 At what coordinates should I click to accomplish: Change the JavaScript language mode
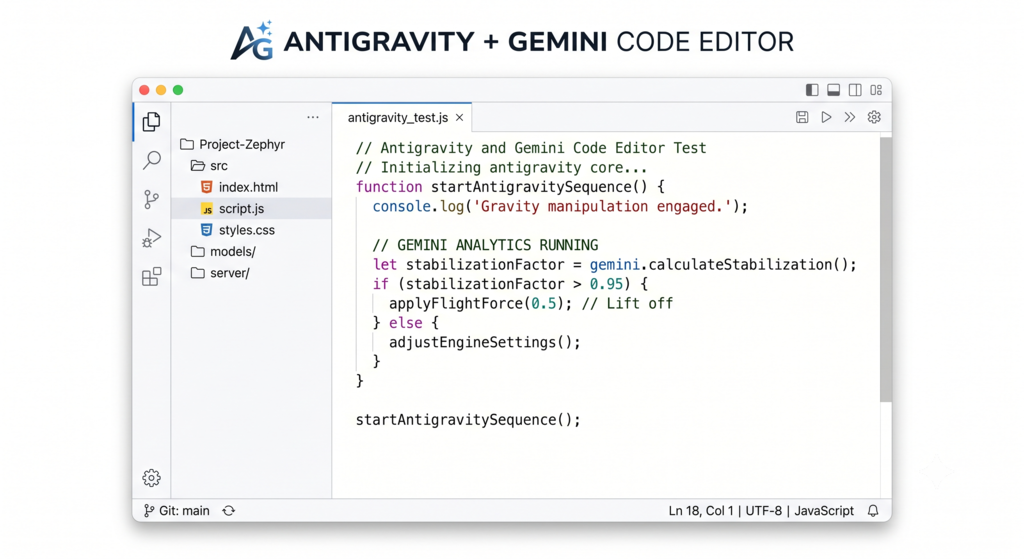pyautogui.click(x=824, y=511)
